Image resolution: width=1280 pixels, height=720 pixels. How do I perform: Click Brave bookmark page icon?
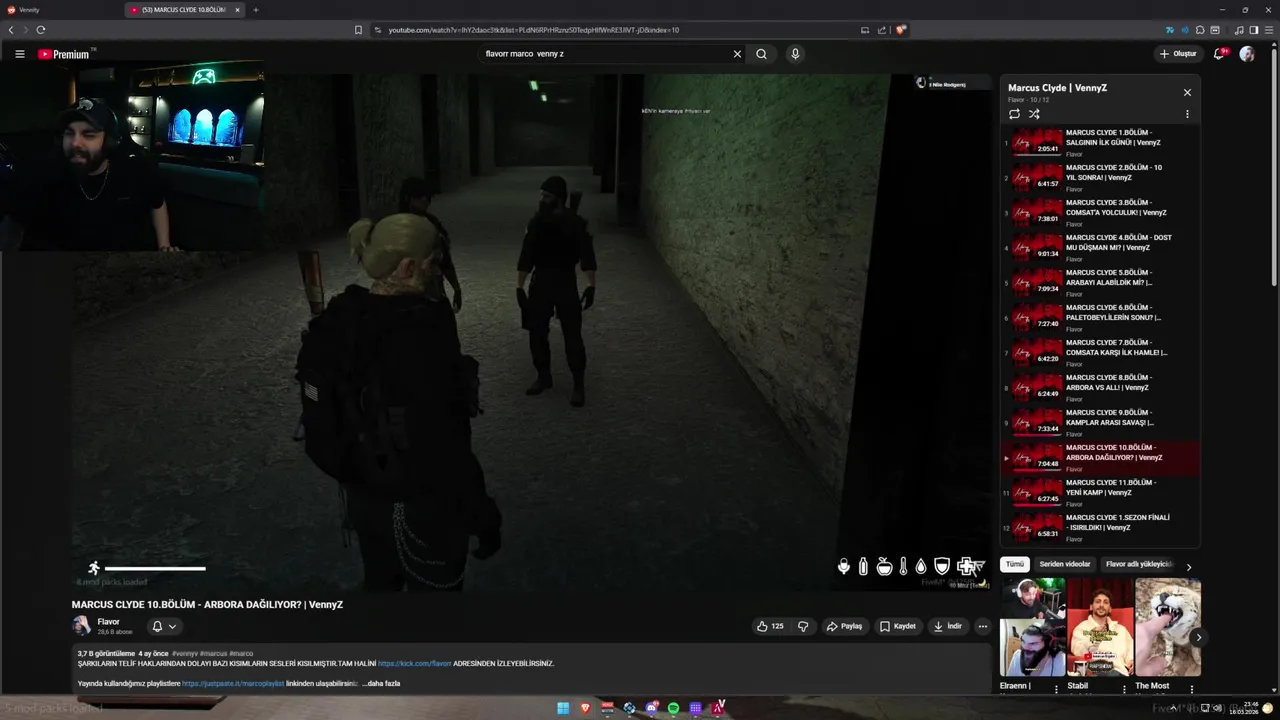point(358,30)
